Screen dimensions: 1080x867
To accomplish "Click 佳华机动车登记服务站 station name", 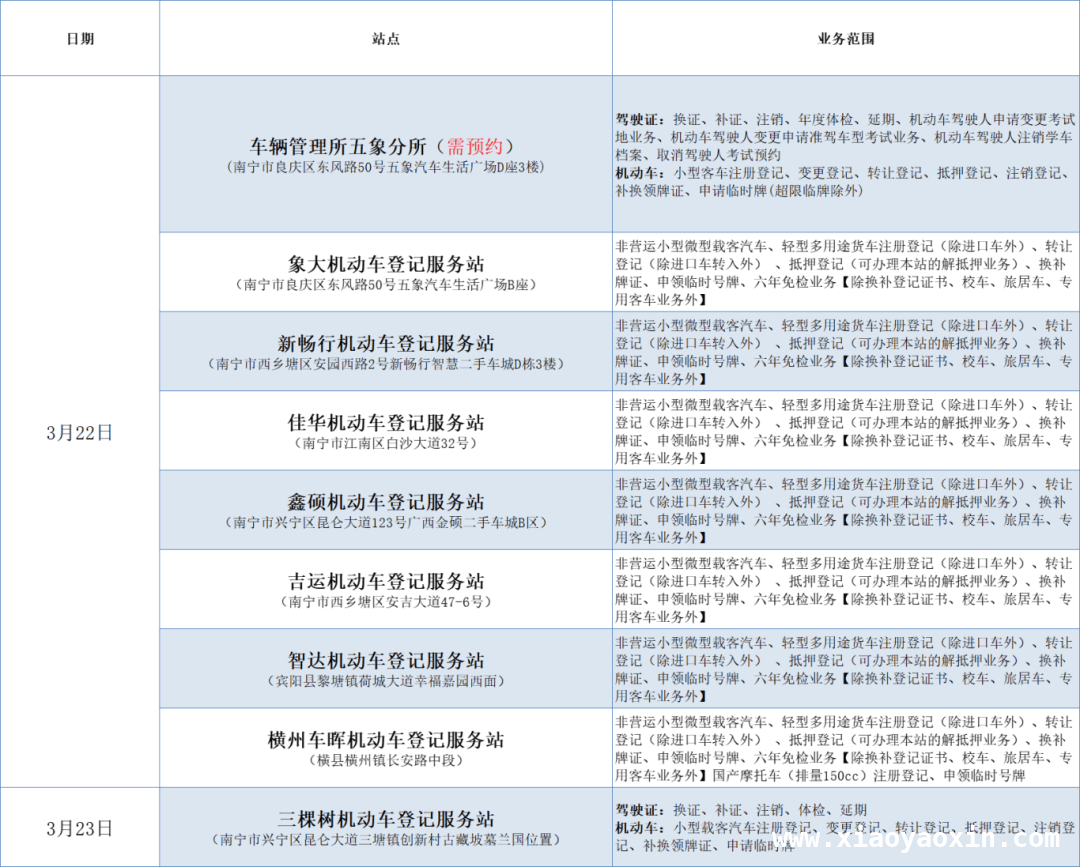I will tap(386, 422).
